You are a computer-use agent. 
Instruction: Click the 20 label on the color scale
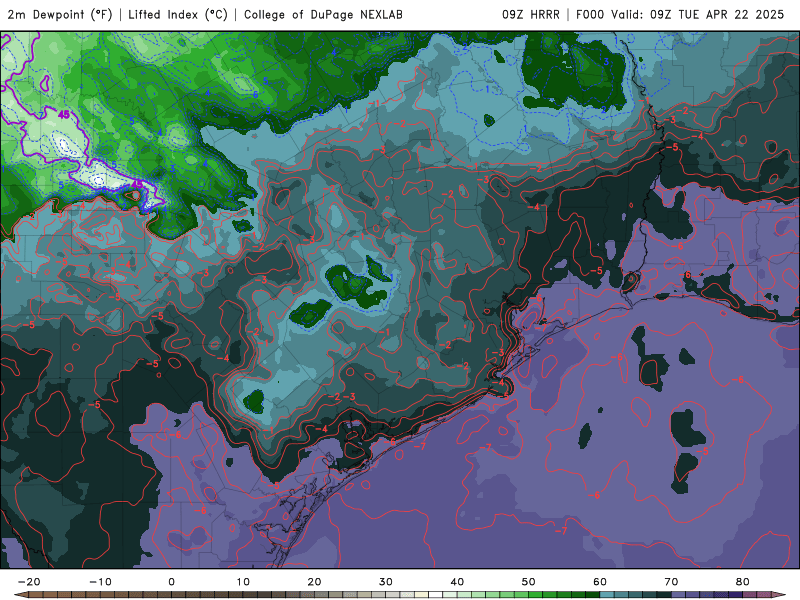pos(314,582)
